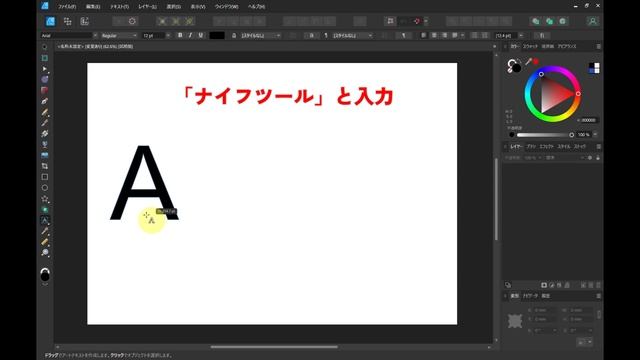Select the Star shape tool

[x=44, y=199]
